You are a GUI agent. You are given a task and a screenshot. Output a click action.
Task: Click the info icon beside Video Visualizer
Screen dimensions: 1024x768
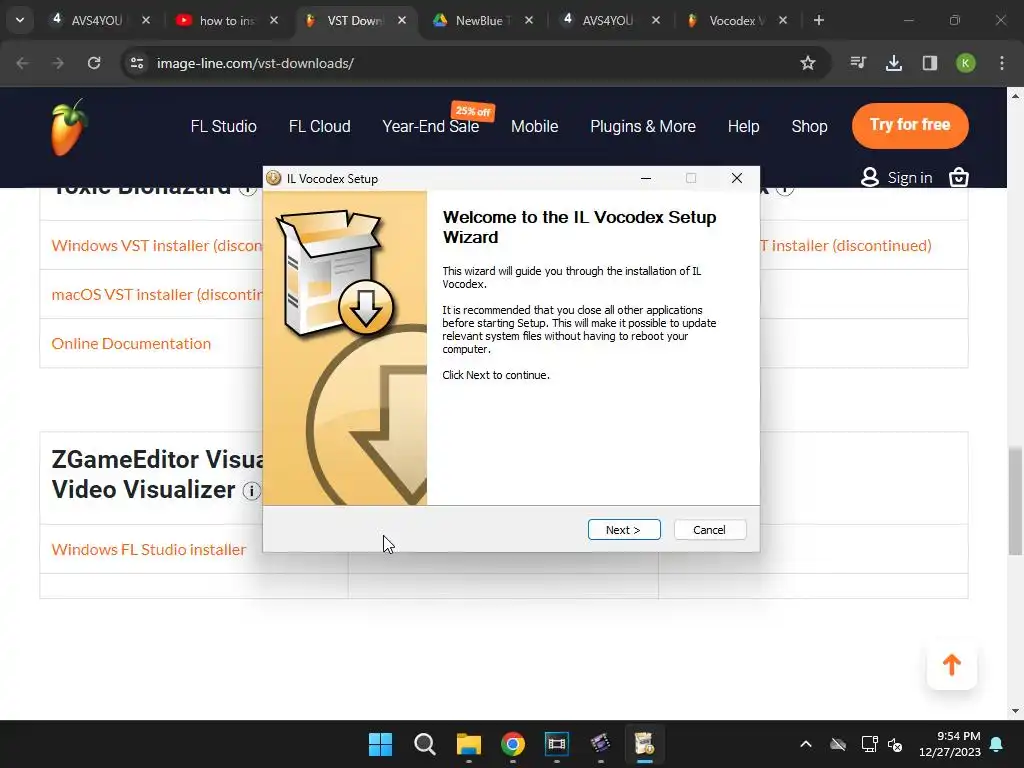click(251, 490)
